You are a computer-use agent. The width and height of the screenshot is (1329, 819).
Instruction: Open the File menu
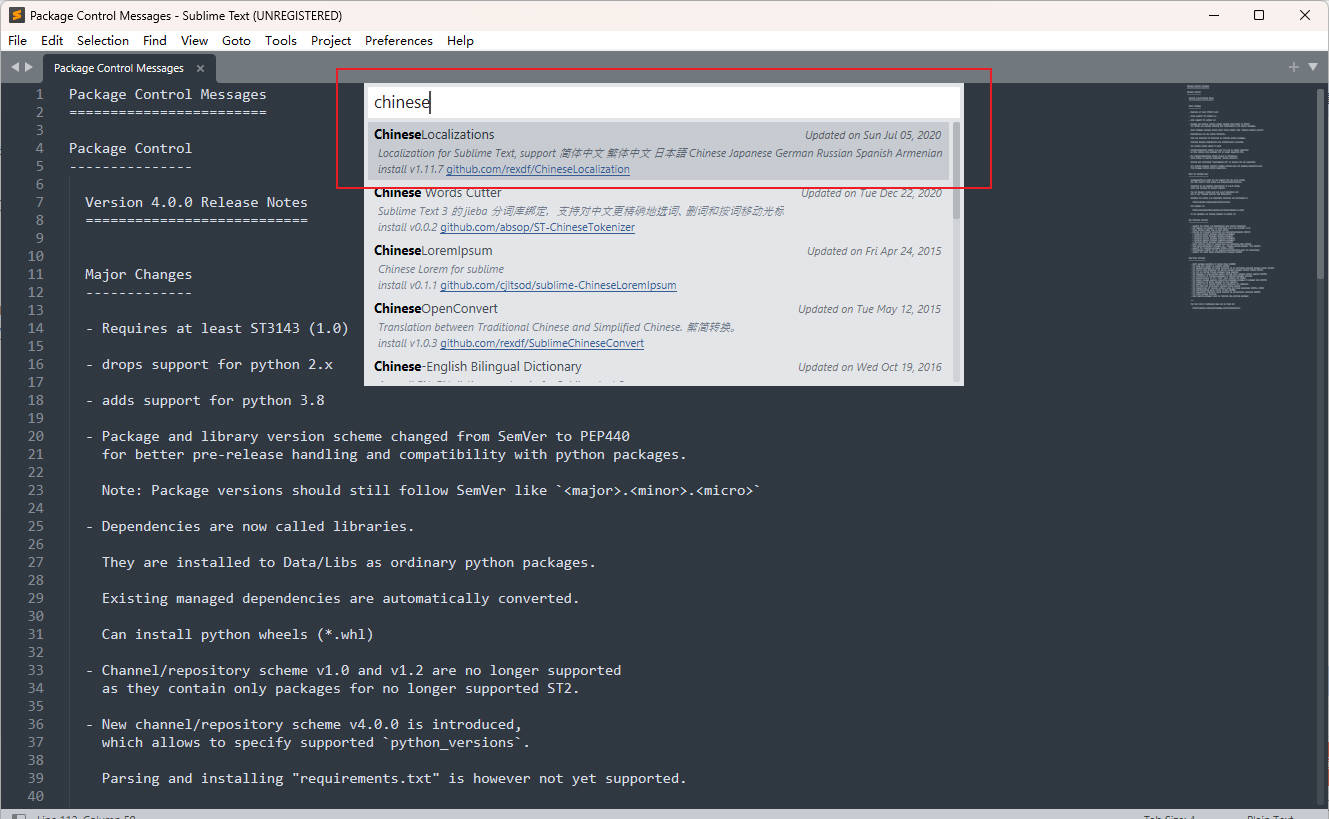pos(18,40)
